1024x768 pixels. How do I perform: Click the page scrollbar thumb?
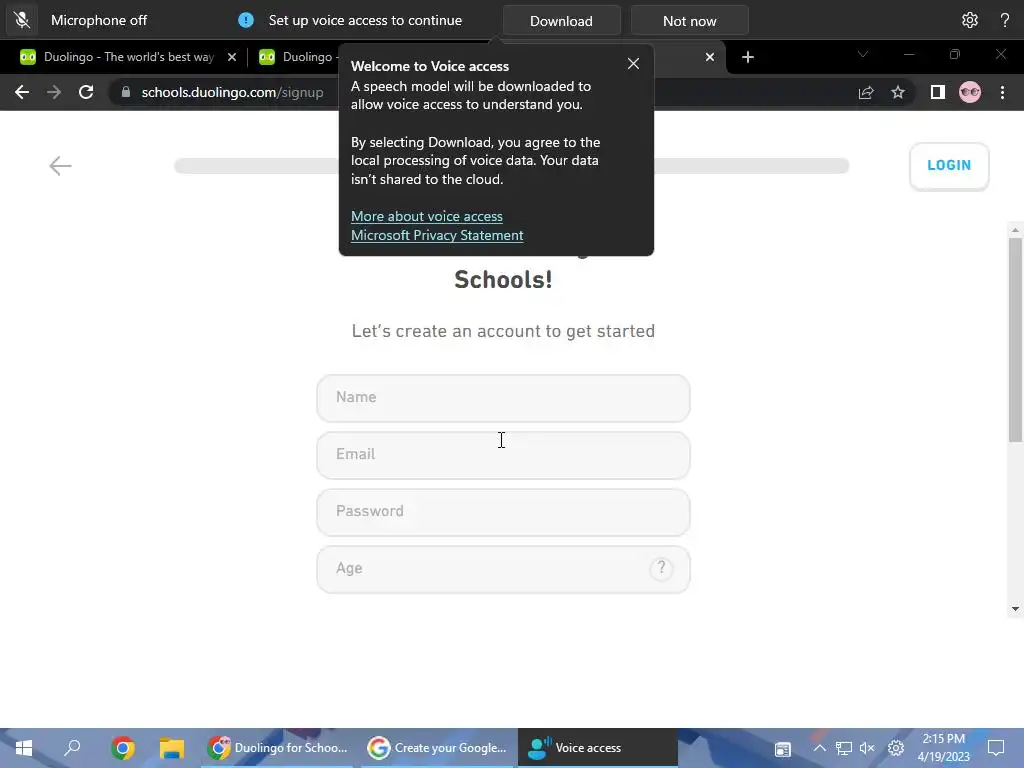(1015, 340)
